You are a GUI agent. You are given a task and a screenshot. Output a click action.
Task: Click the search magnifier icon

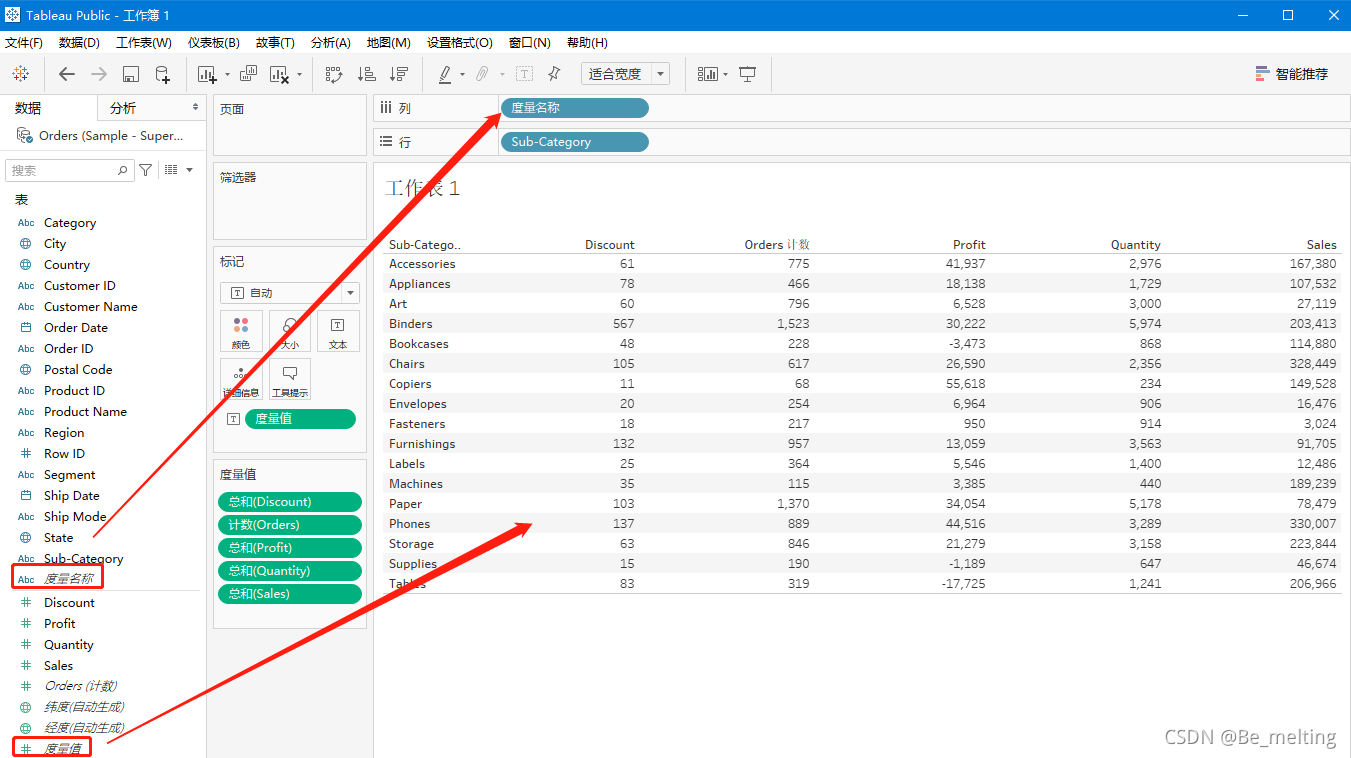(x=123, y=171)
